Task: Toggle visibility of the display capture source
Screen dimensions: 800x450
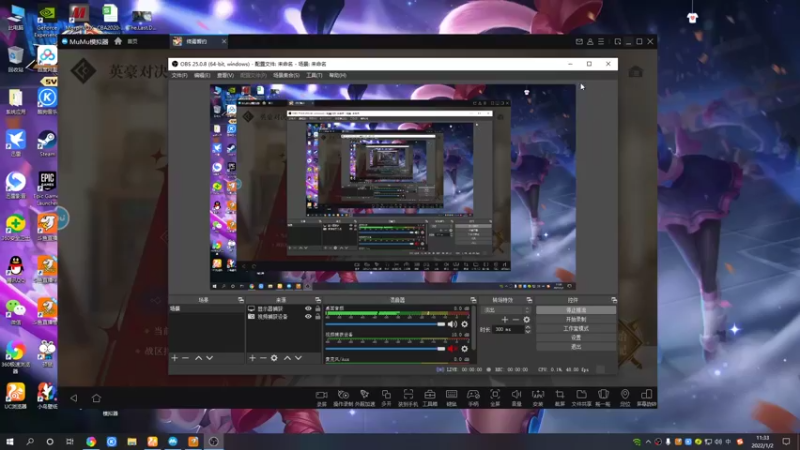Action: tap(308, 309)
